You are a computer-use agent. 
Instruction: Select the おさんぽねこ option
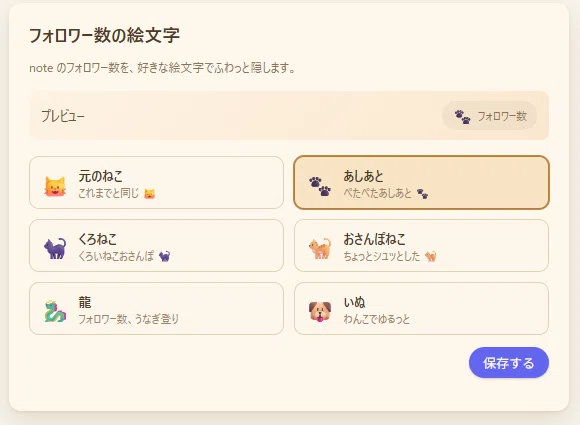(x=421, y=245)
